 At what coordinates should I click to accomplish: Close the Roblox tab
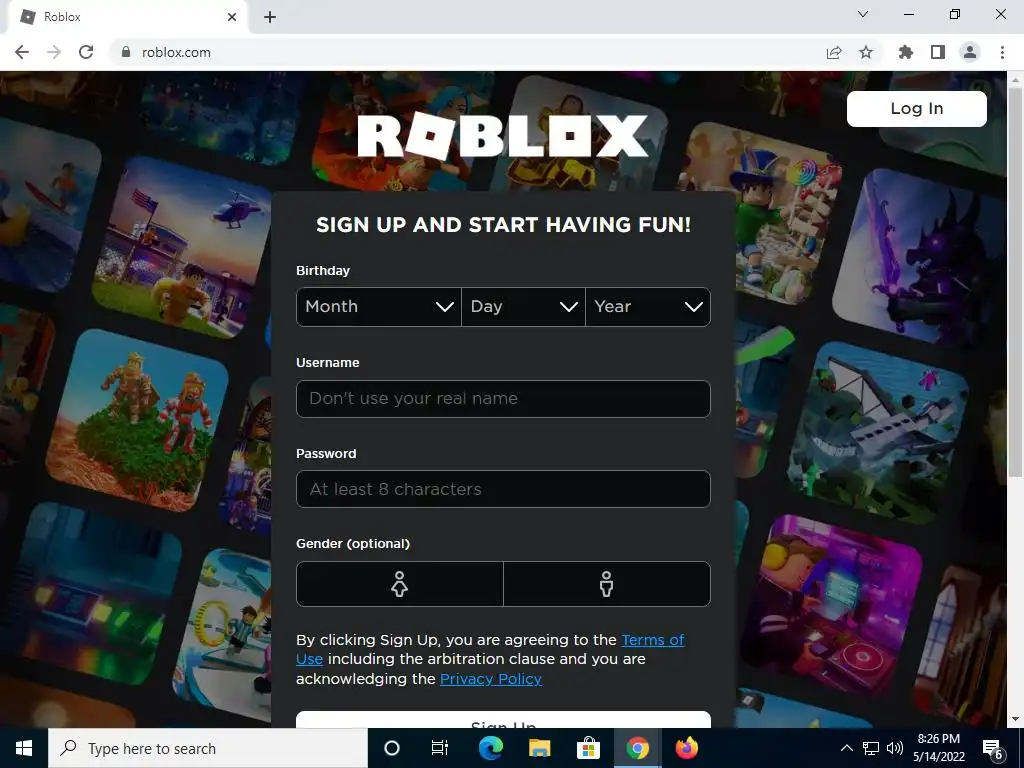click(x=232, y=17)
